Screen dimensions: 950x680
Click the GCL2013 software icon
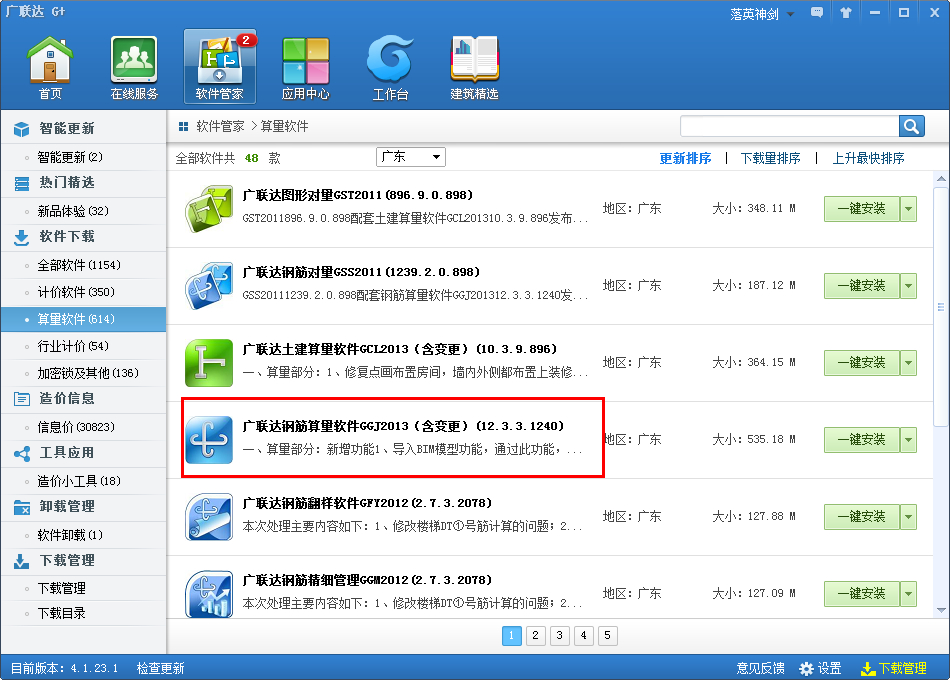coord(209,363)
